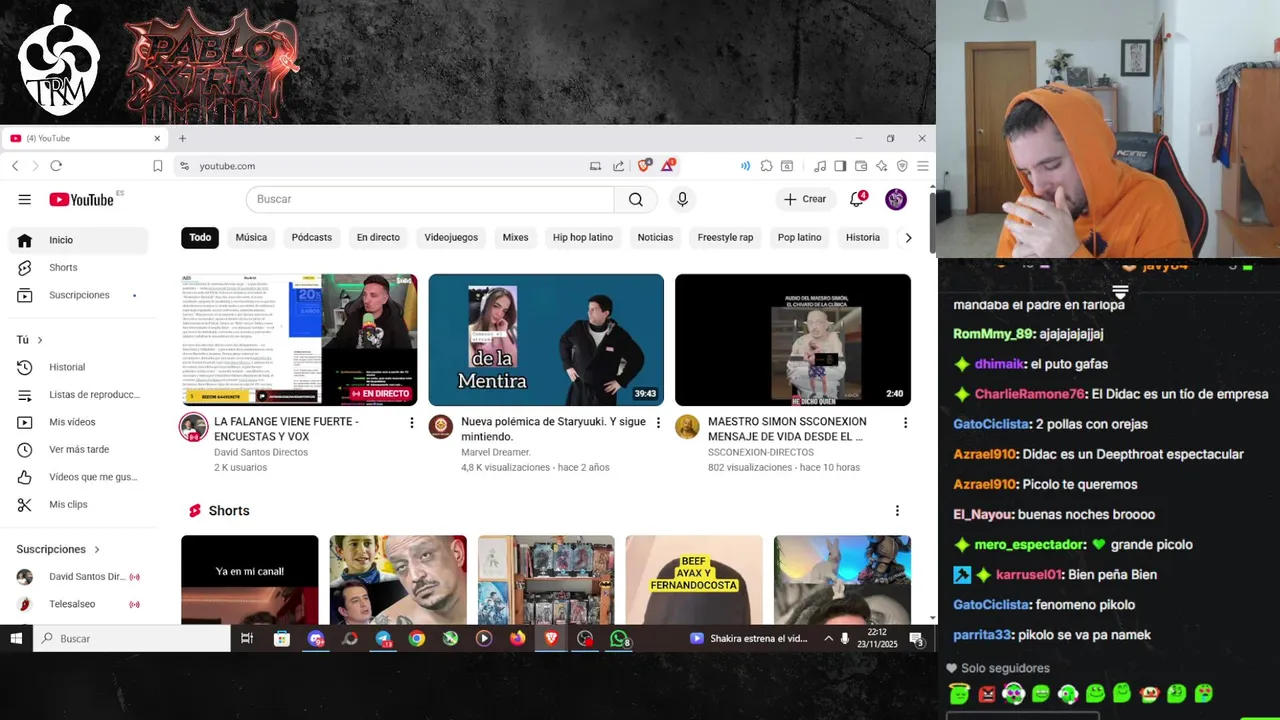Open Maestro Simon video thumbnail
1280x720 pixels.
[793, 340]
